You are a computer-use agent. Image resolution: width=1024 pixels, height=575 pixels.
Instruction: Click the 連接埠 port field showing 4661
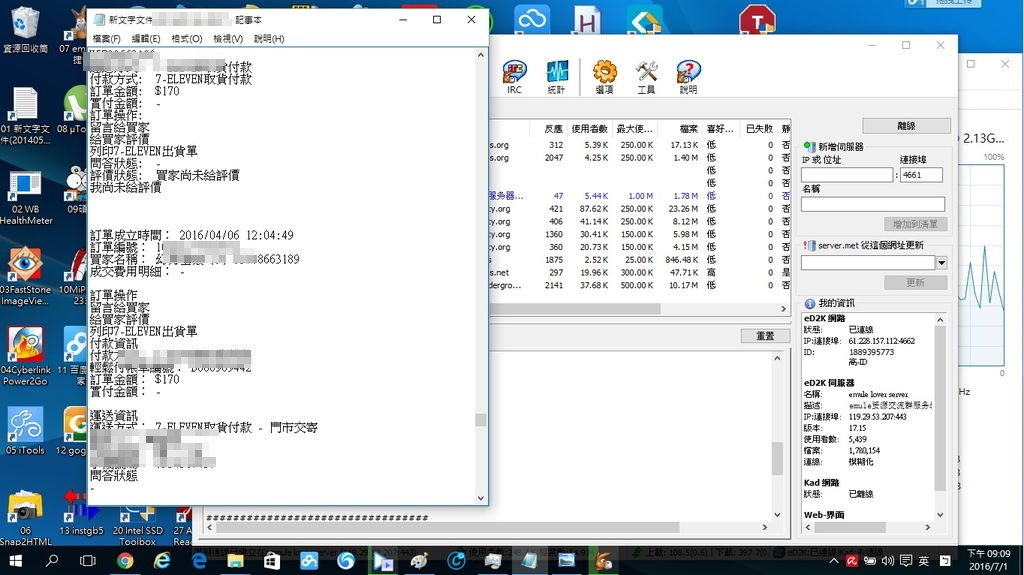click(921, 174)
